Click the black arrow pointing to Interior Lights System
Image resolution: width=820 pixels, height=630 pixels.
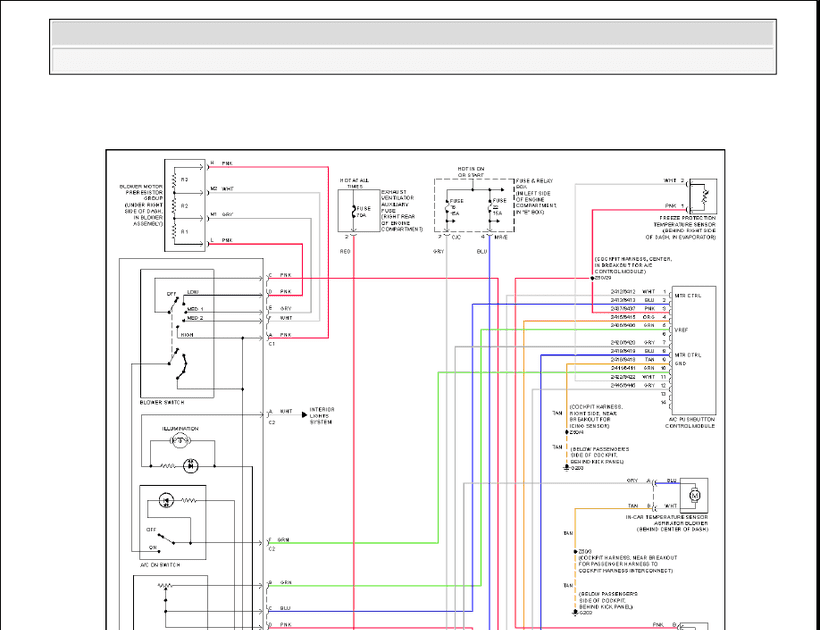click(304, 415)
